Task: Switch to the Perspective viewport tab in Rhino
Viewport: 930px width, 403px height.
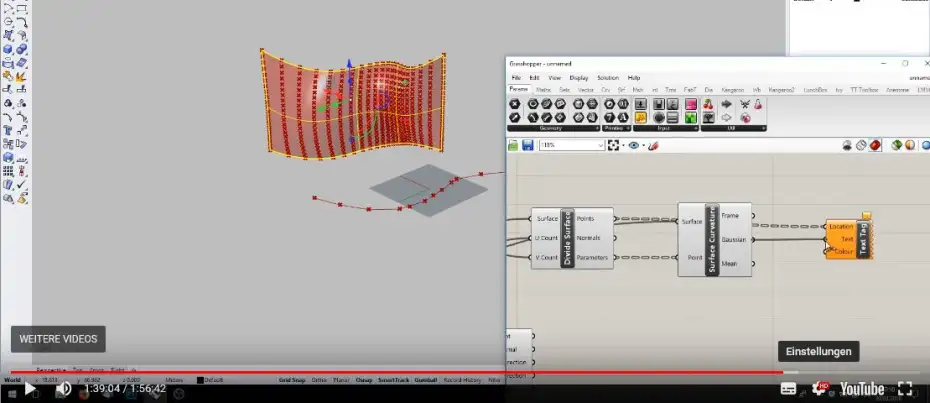Action: point(50,370)
